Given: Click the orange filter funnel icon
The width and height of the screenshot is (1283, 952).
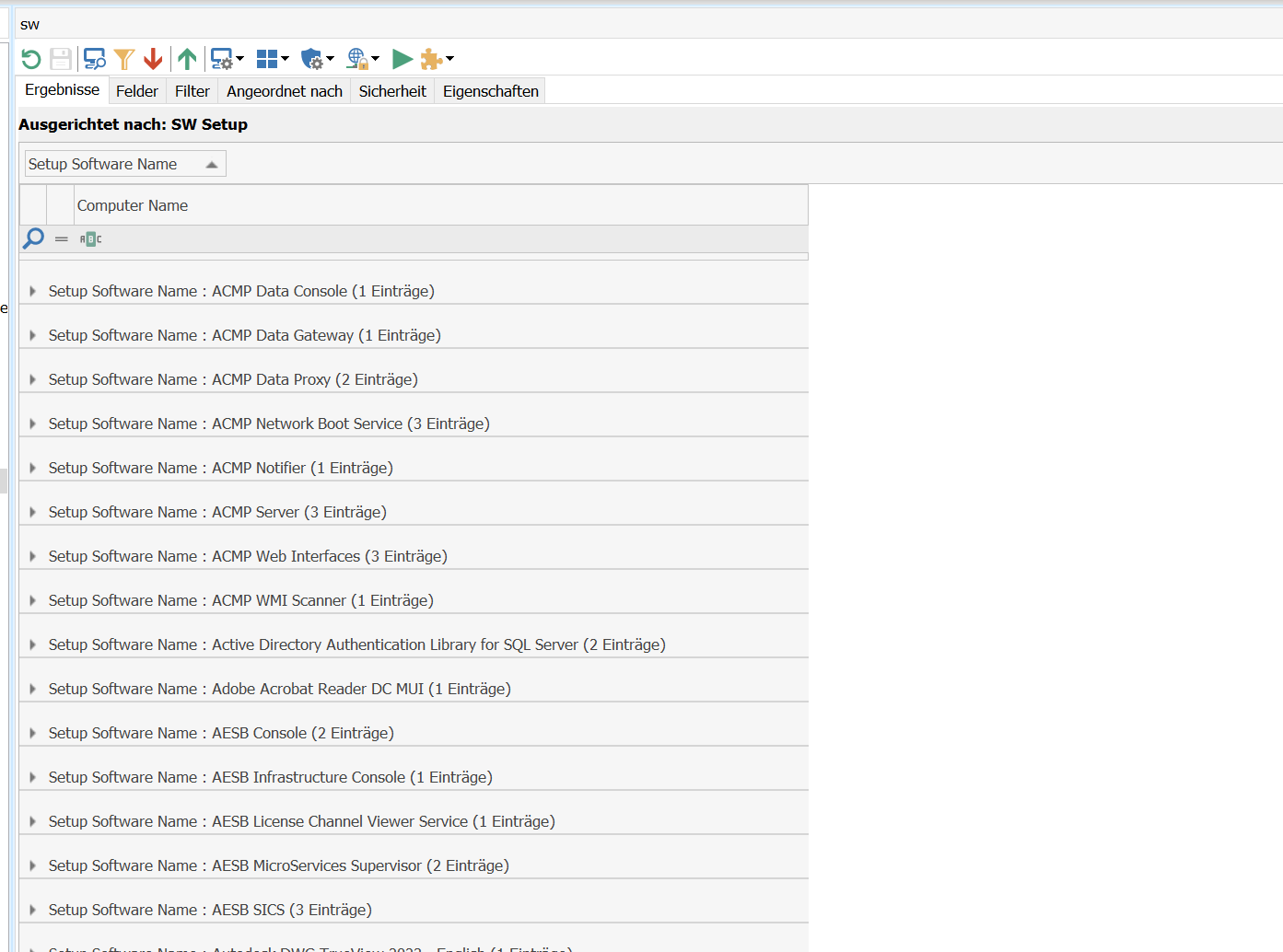Looking at the screenshot, I should pyautogui.click(x=124, y=59).
